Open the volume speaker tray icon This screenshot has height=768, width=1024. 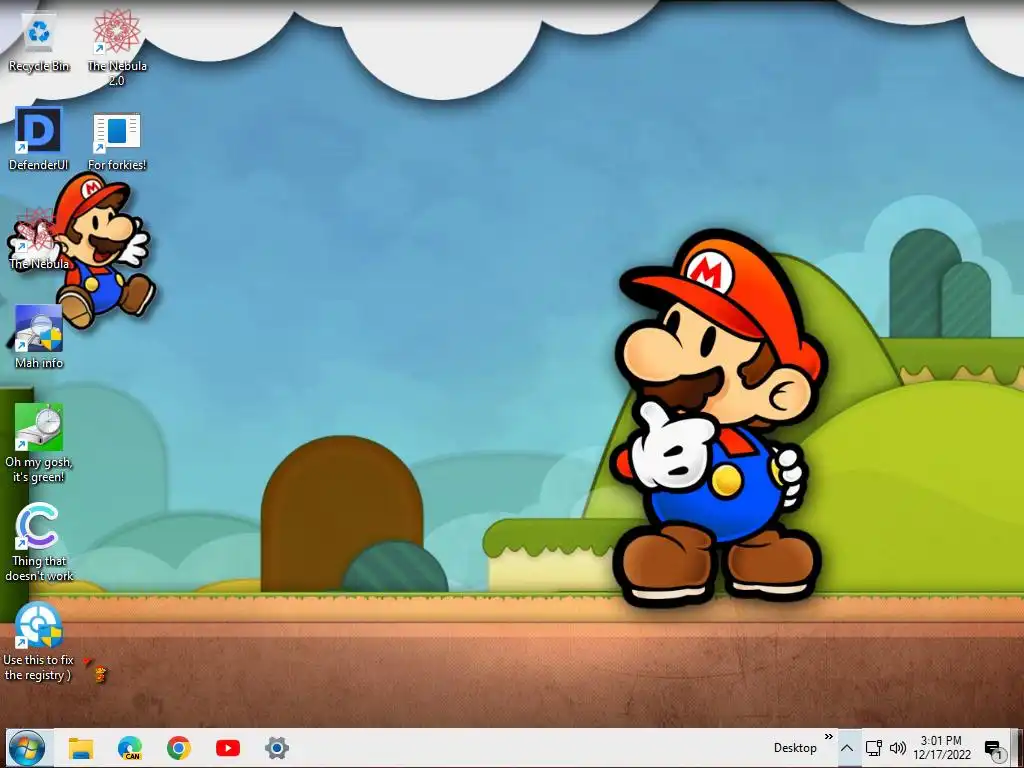coord(898,748)
